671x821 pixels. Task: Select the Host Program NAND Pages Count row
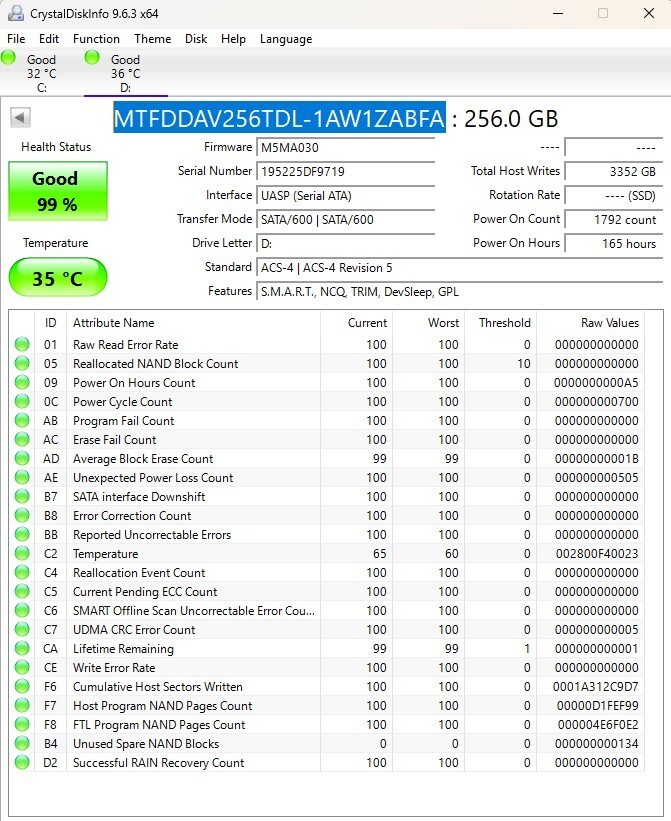(x=327, y=706)
